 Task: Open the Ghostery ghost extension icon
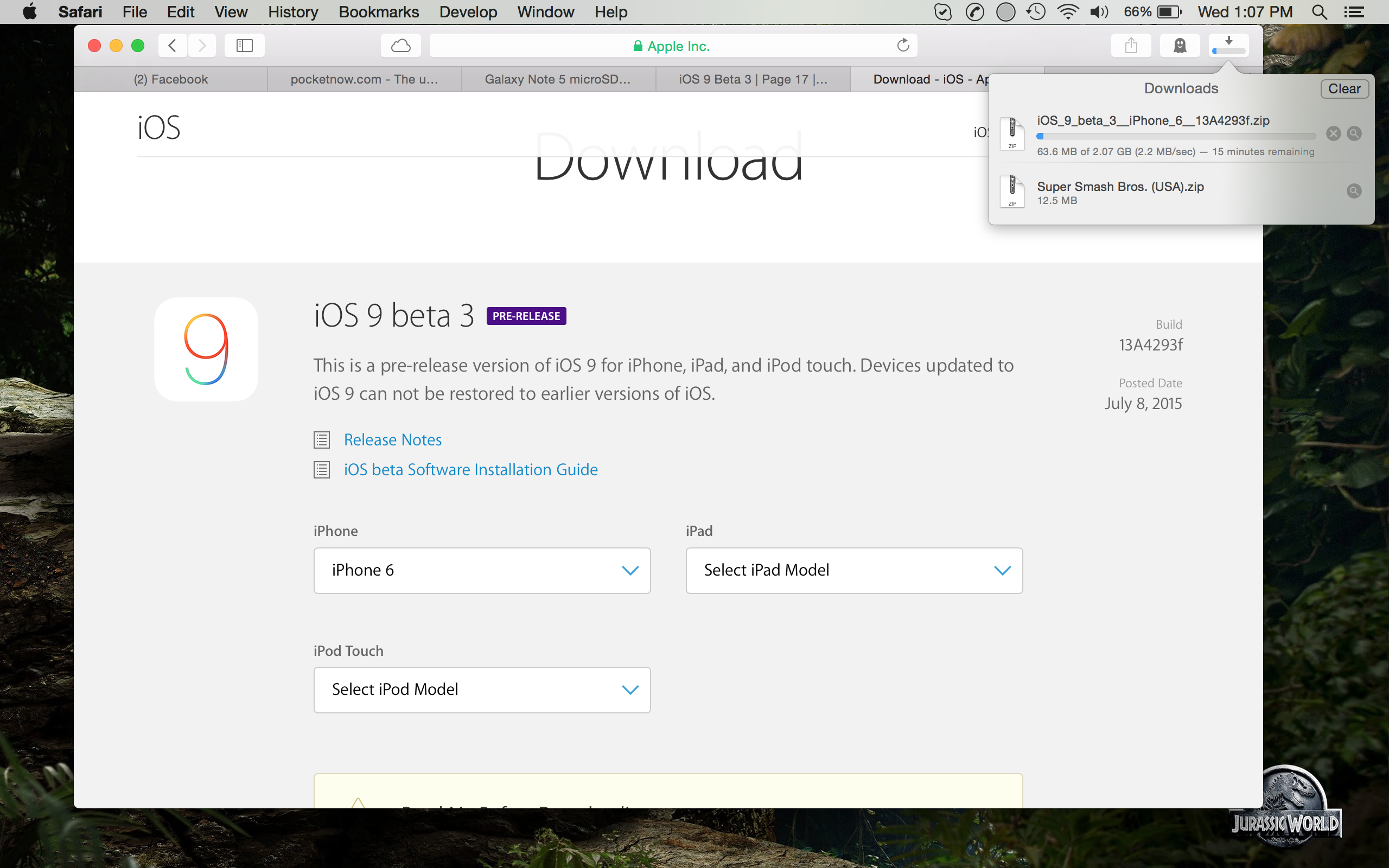(x=1180, y=46)
